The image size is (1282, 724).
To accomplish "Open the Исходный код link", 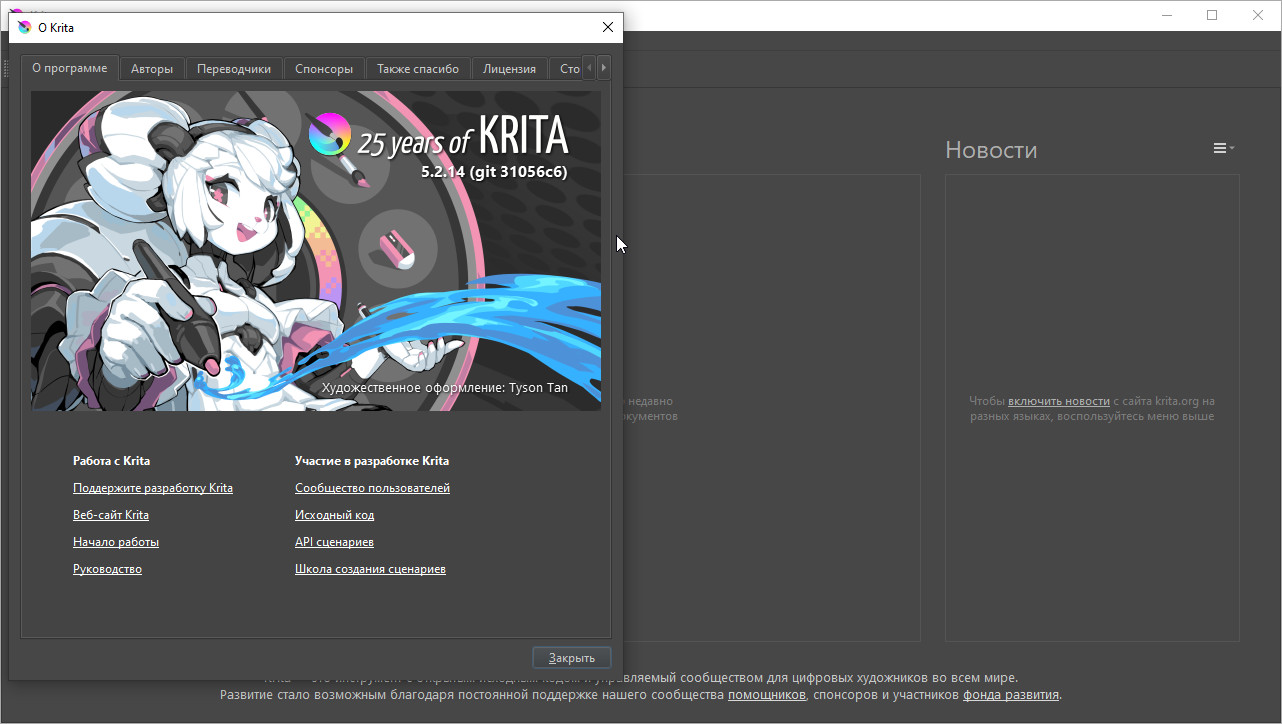I will [334, 515].
